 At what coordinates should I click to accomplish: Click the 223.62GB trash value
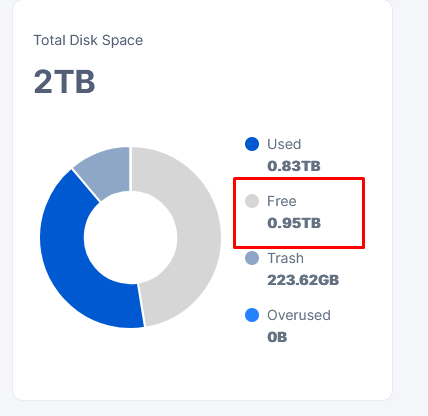[303, 280]
